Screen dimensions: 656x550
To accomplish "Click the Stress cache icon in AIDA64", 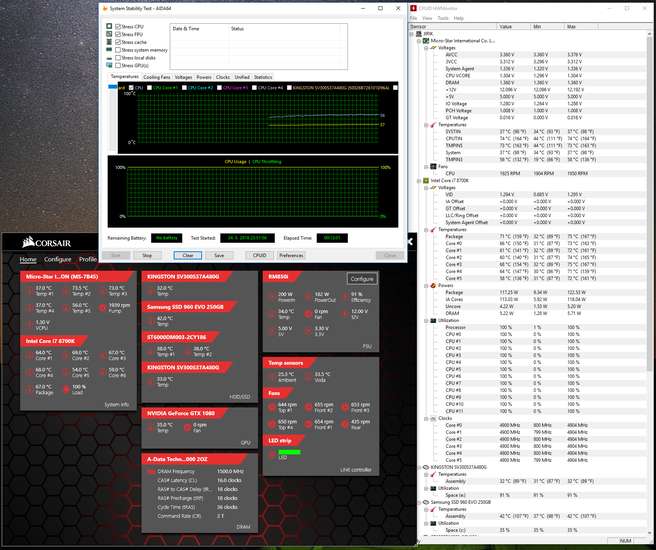I will click(109, 42).
